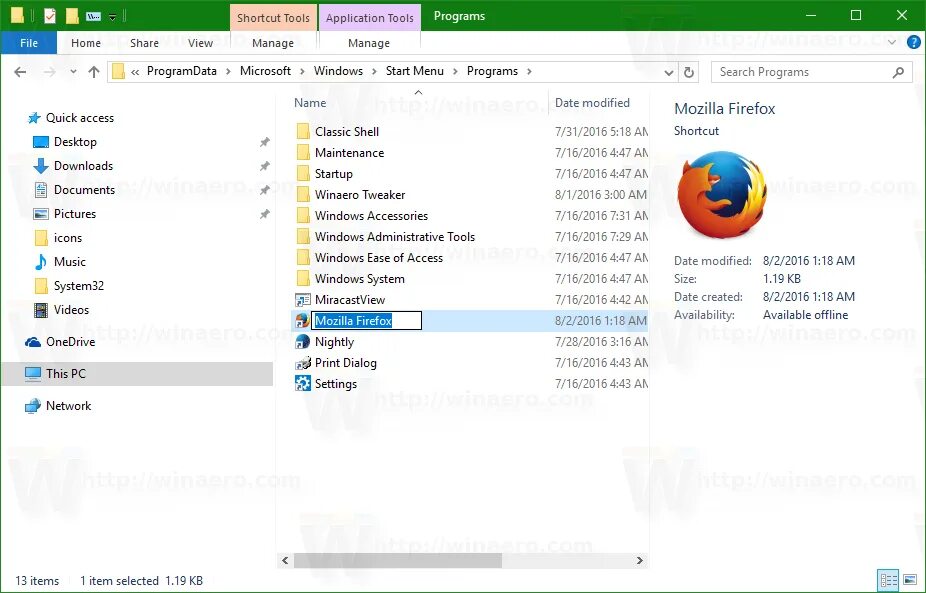The image size is (926, 593).
Task: Open Manage tab under Shortcut Tools
Action: pyautogui.click(x=273, y=43)
